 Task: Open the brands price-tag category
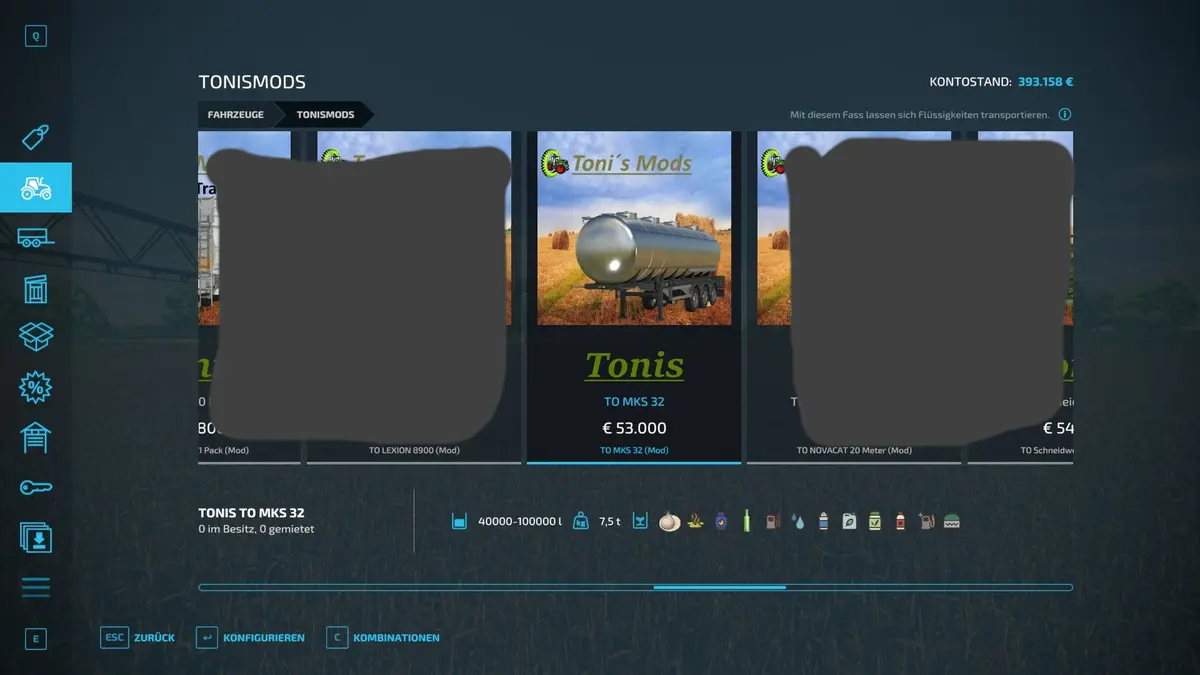36,137
